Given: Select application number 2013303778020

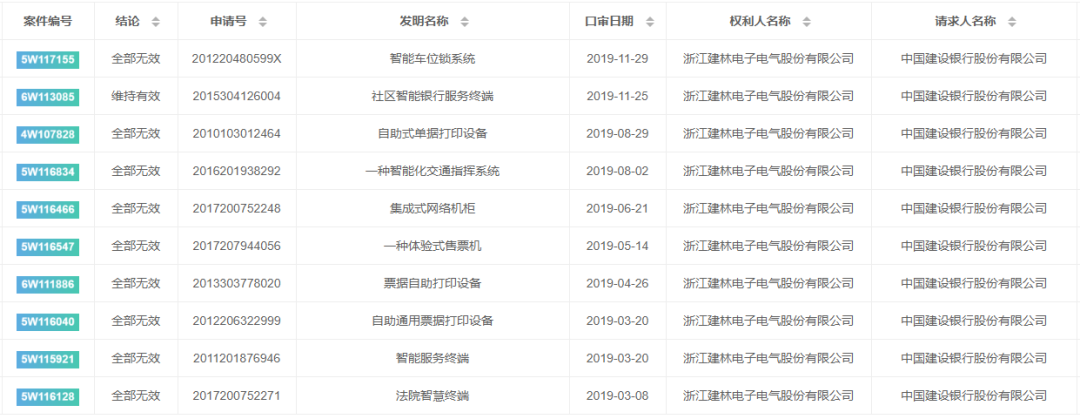Looking at the screenshot, I should [237, 283].
